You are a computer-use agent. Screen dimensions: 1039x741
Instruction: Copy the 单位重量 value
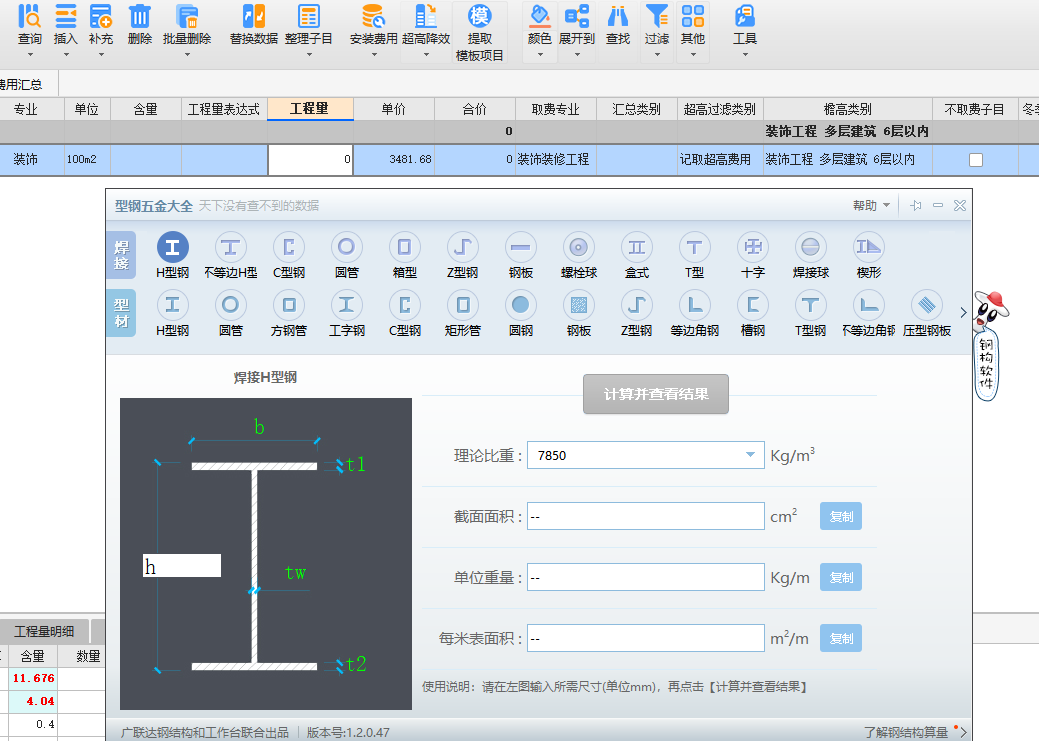coord(840,577)
